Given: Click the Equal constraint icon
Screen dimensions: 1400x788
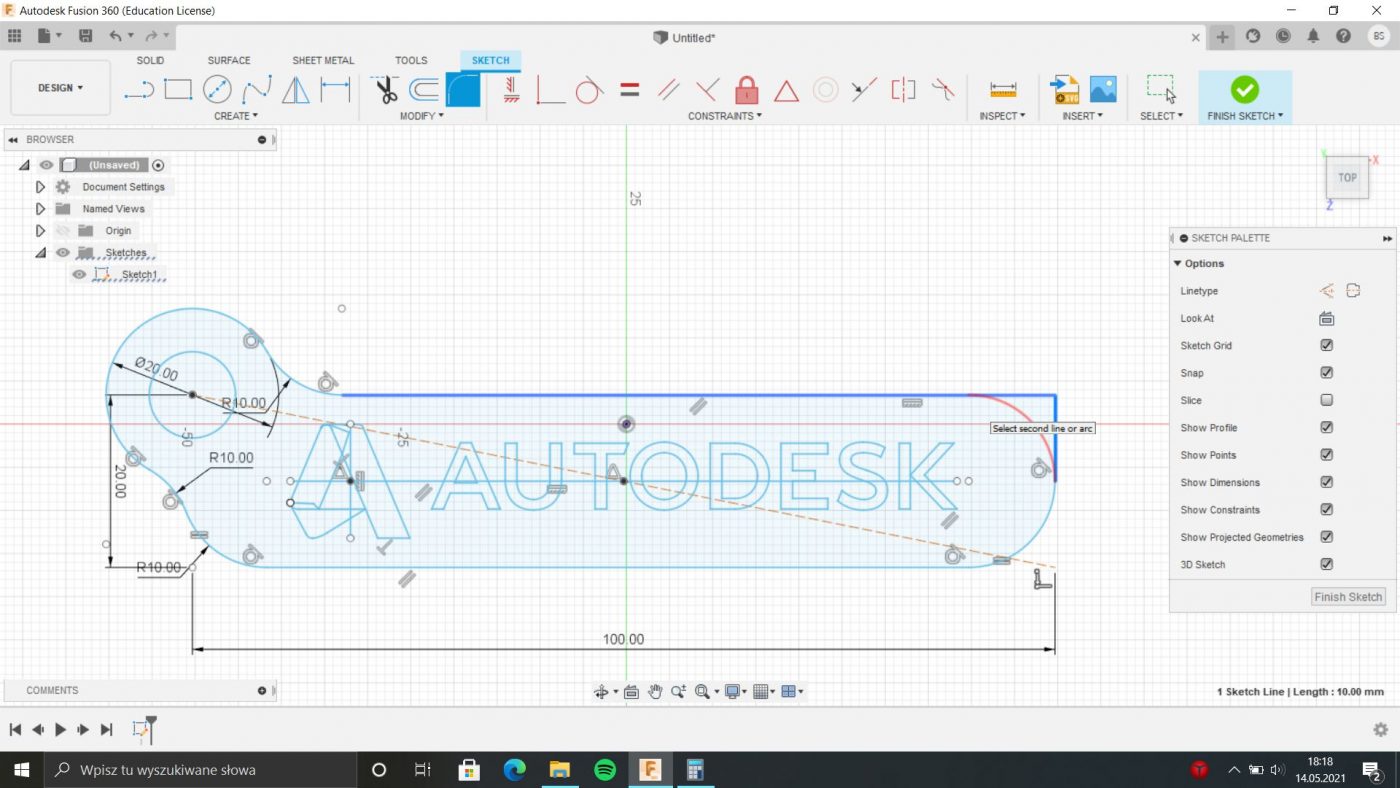Looking at the screenshot, I should click(x=629, y=90).
